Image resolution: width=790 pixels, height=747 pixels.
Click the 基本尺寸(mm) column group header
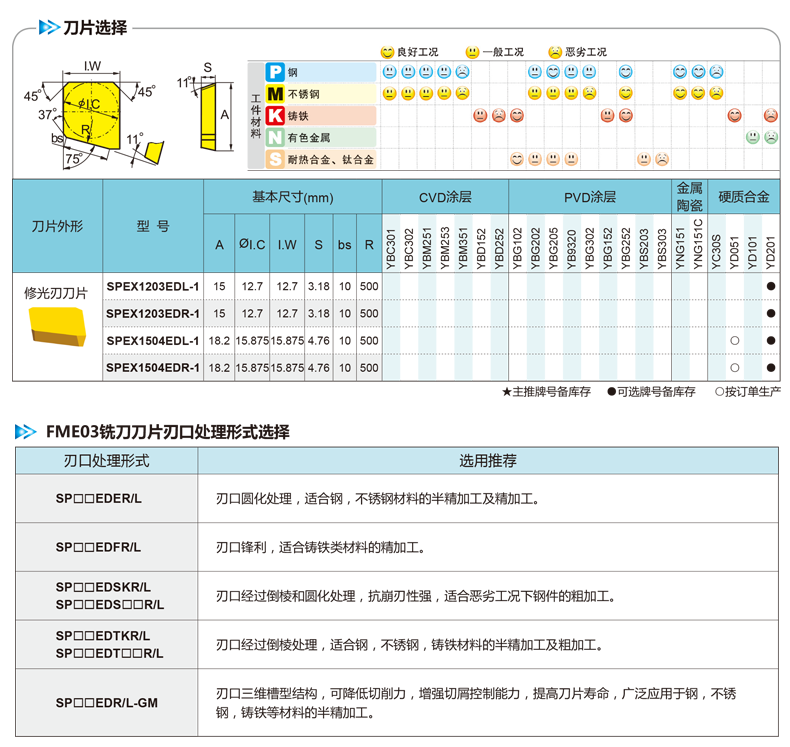pyautogui.click(x=293, y=197)
